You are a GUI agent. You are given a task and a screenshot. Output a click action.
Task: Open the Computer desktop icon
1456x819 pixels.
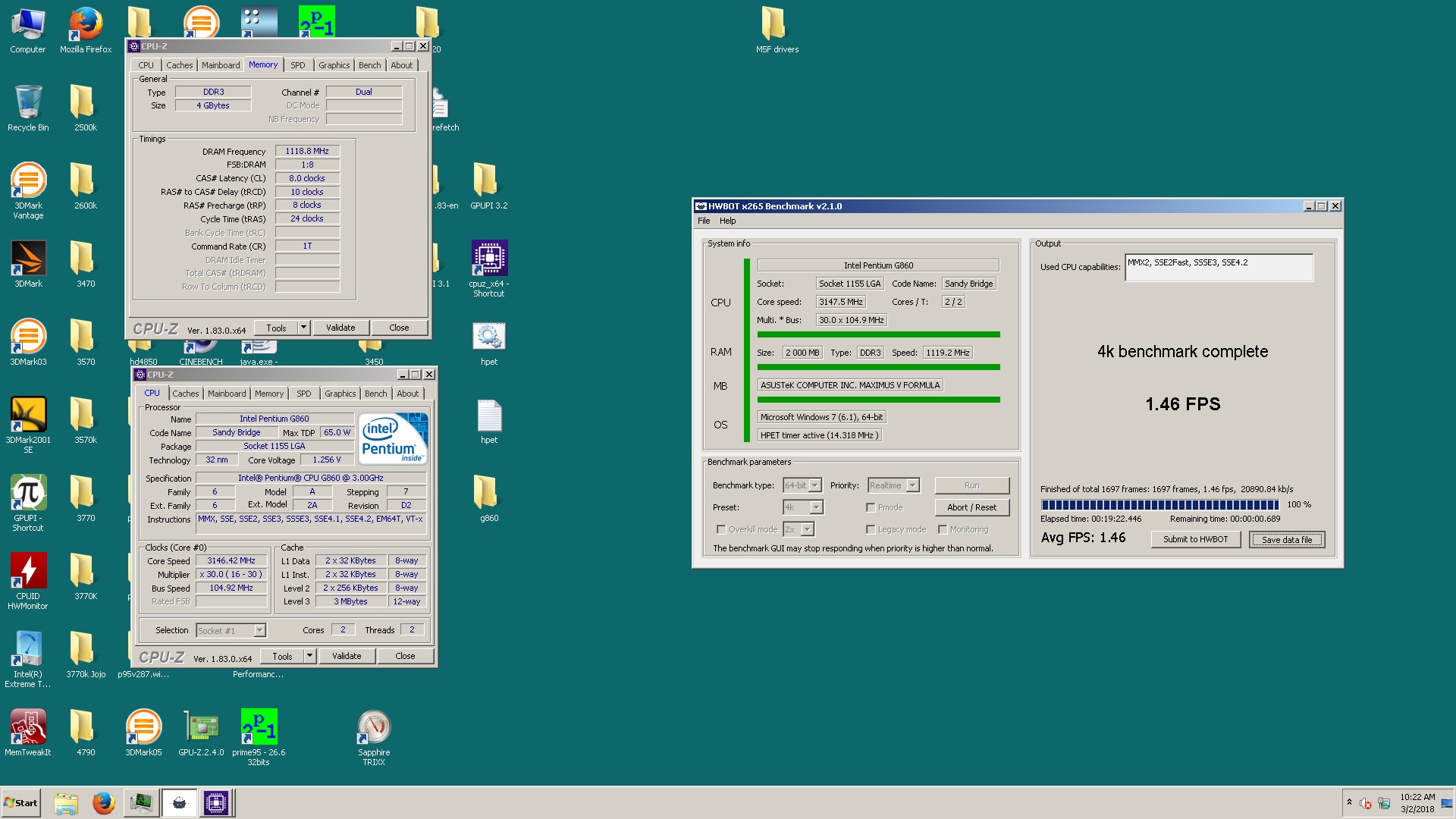[28, 30]
